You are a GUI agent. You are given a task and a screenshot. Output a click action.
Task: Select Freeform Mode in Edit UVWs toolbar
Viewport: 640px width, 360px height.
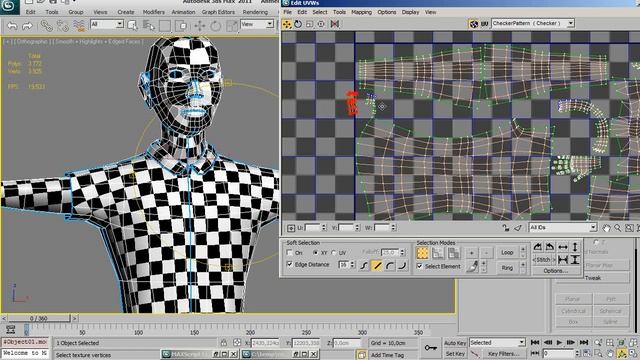point(321,24)
